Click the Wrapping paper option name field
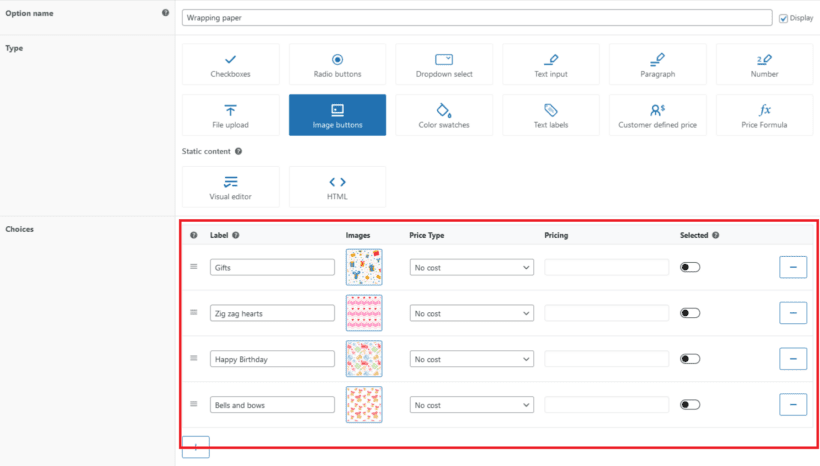Screen dimensions: 820x466 (477, 18)
